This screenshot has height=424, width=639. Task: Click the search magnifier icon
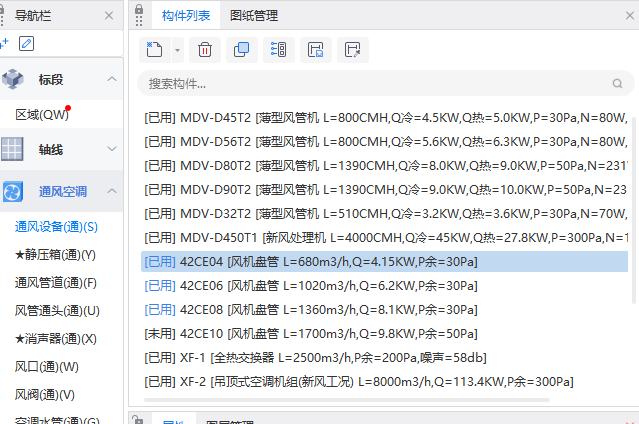coord(617,84)
